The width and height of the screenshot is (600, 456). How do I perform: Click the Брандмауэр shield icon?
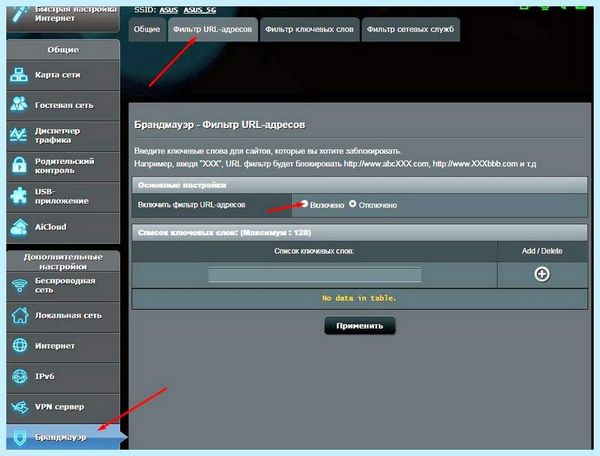[x=20, y=437]
